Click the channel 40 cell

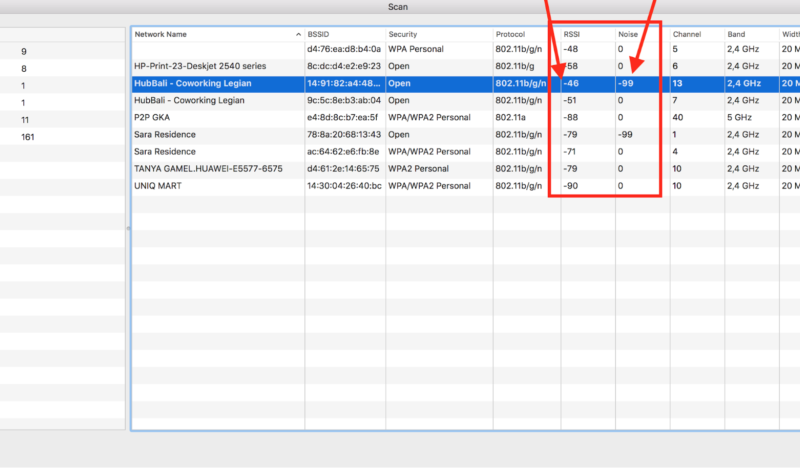tap(678, 117)
